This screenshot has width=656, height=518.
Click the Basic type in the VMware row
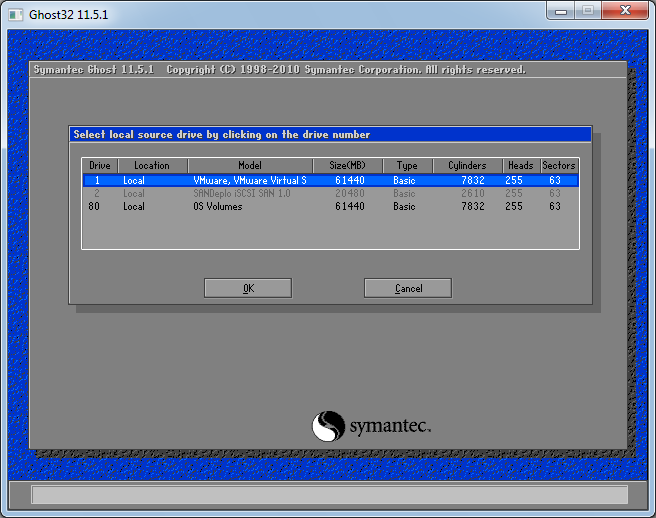pyautogui.click(x=404, y=180)
